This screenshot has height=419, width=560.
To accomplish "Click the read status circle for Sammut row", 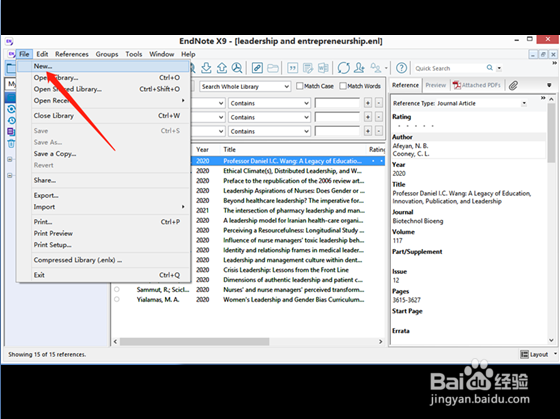I will (117, 289).
